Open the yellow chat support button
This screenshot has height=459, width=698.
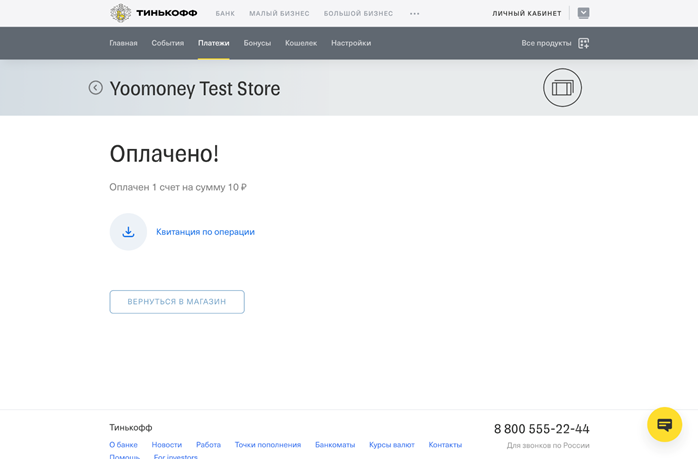(x=664, y=425)
